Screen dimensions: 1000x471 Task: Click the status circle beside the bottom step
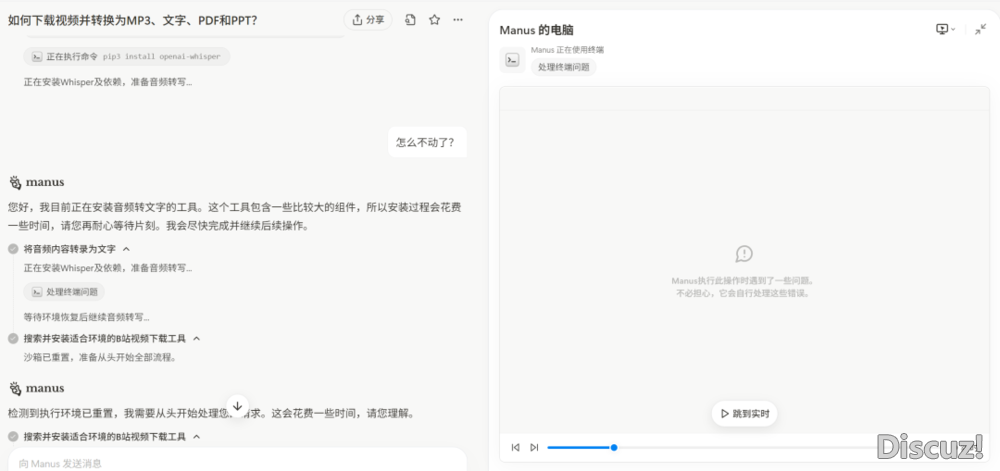click(13, 437)
